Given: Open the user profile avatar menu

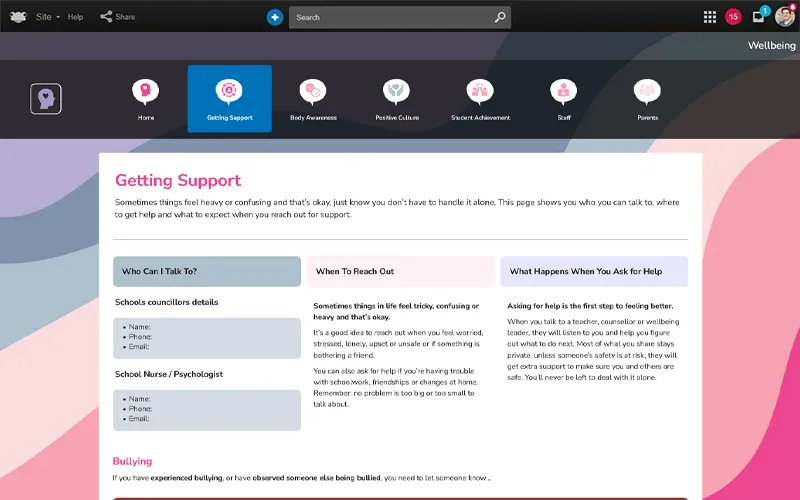Looking at the screenshot, I should 785,17.
